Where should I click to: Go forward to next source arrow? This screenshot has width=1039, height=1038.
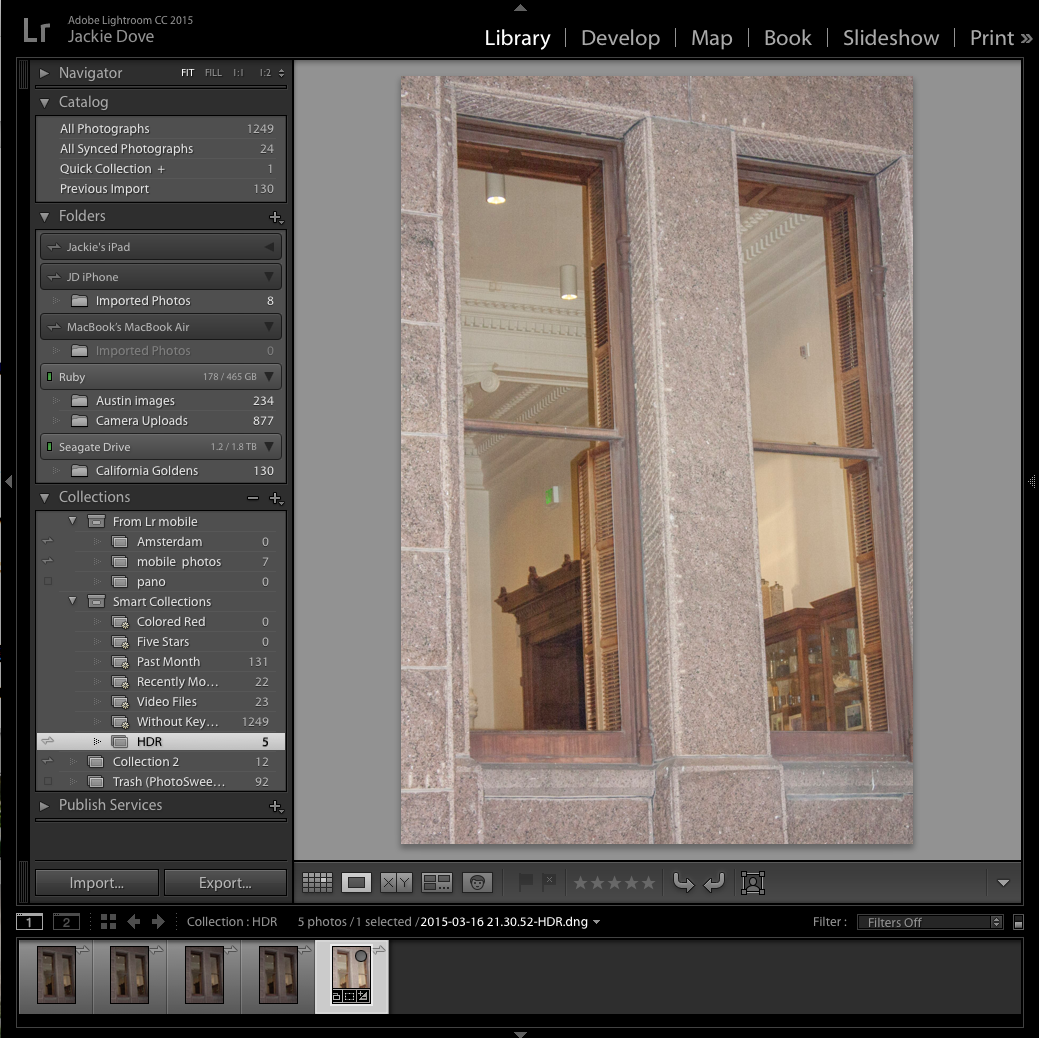158,921
